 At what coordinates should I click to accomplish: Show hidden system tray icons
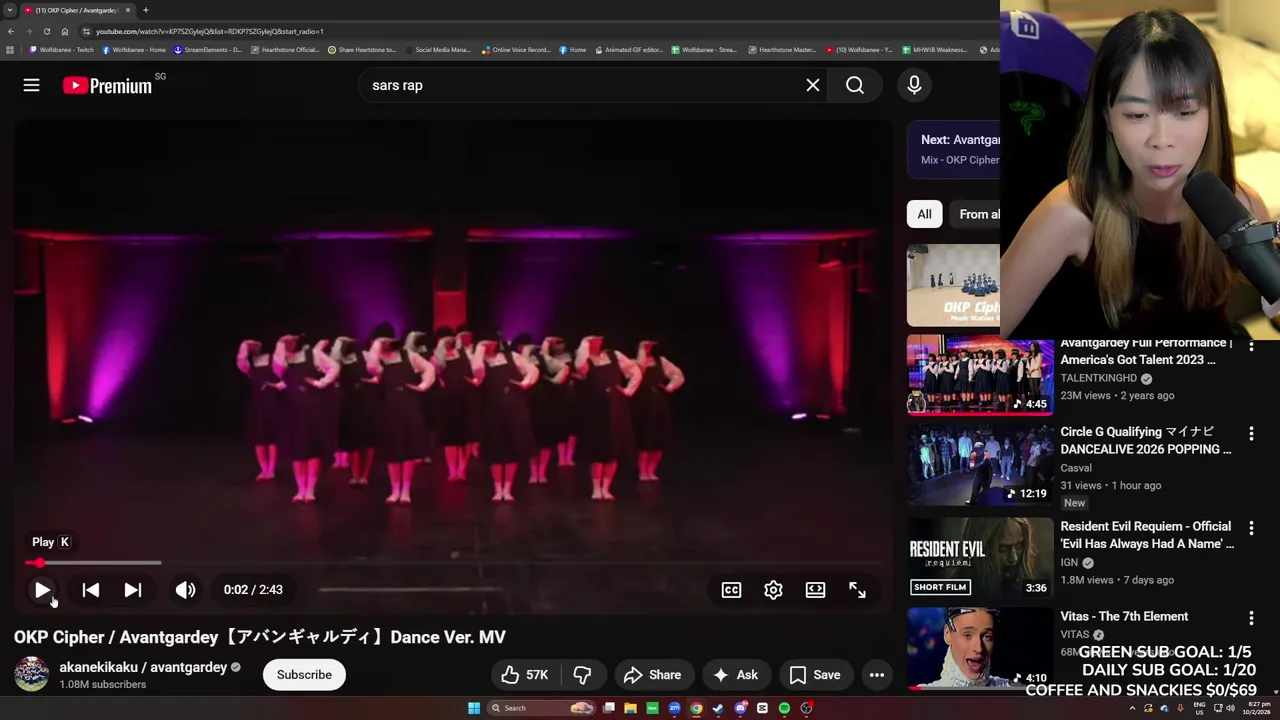(1132, 708)
